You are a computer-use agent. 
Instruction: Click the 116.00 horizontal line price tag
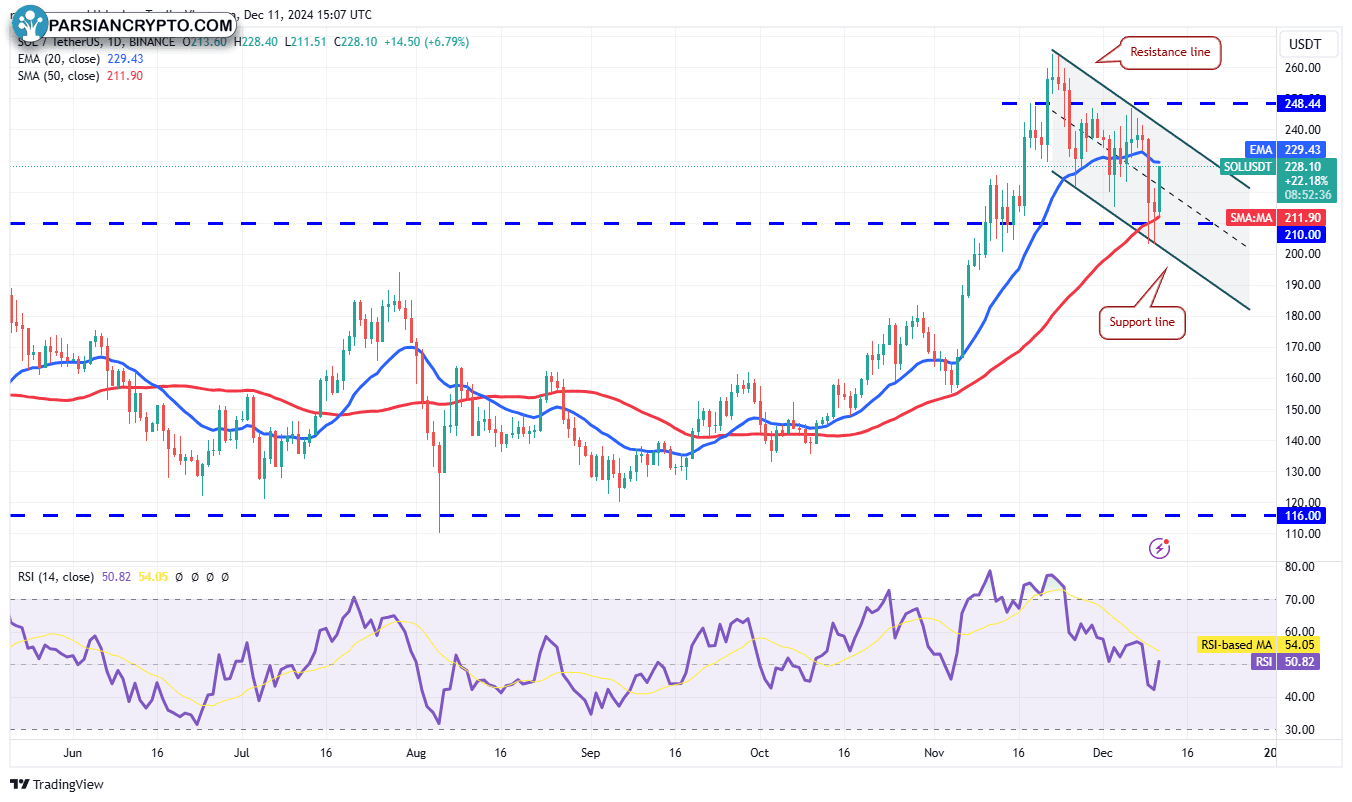(1303, 515)
